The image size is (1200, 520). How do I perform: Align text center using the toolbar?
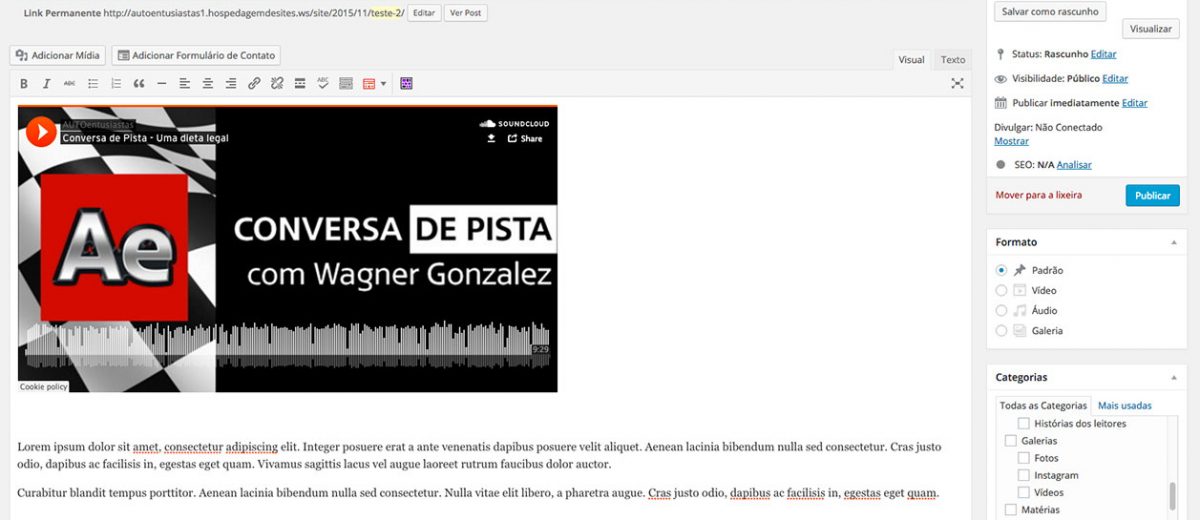(208, 84)
